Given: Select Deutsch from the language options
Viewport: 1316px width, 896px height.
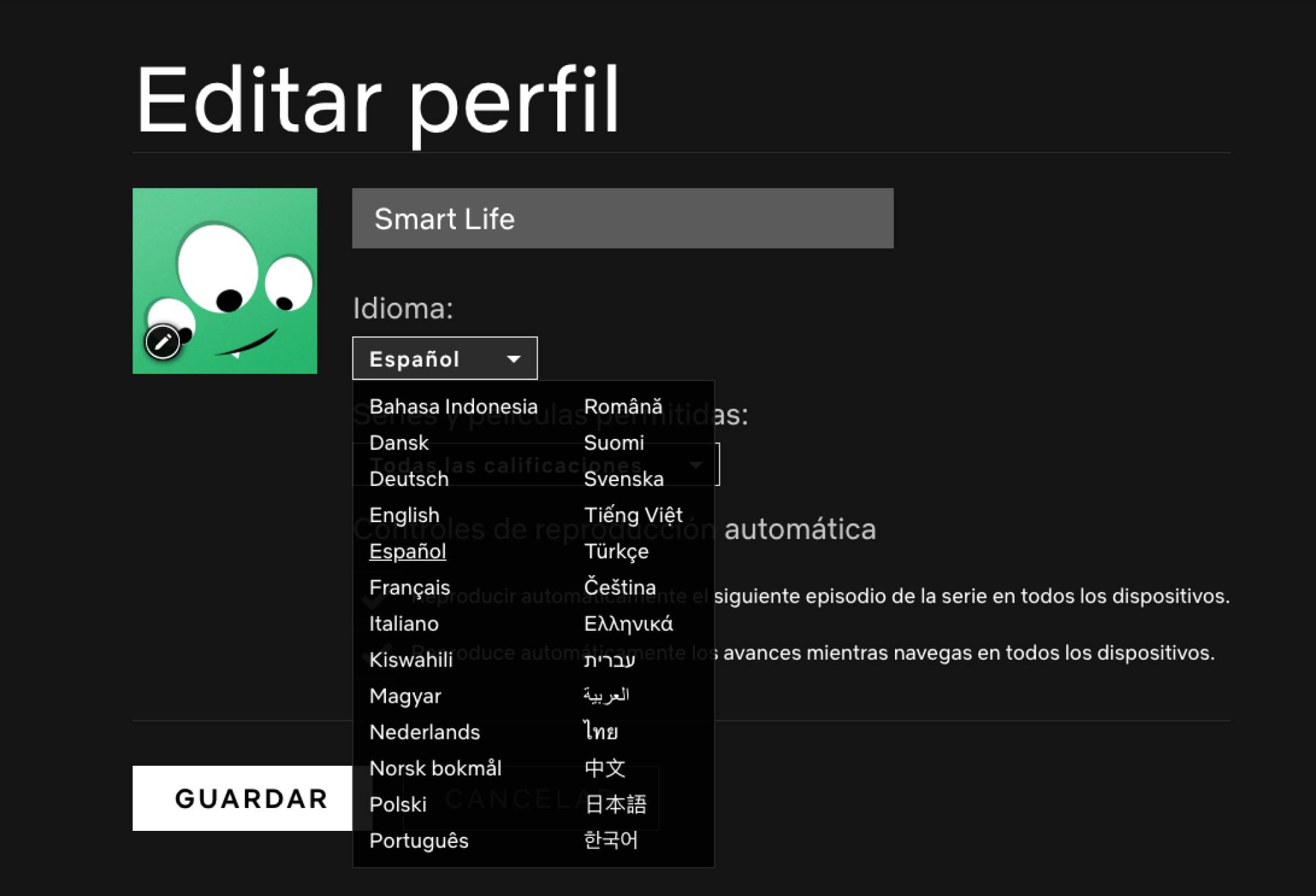Looking at the screenshot, I should [x=408, y=479].
